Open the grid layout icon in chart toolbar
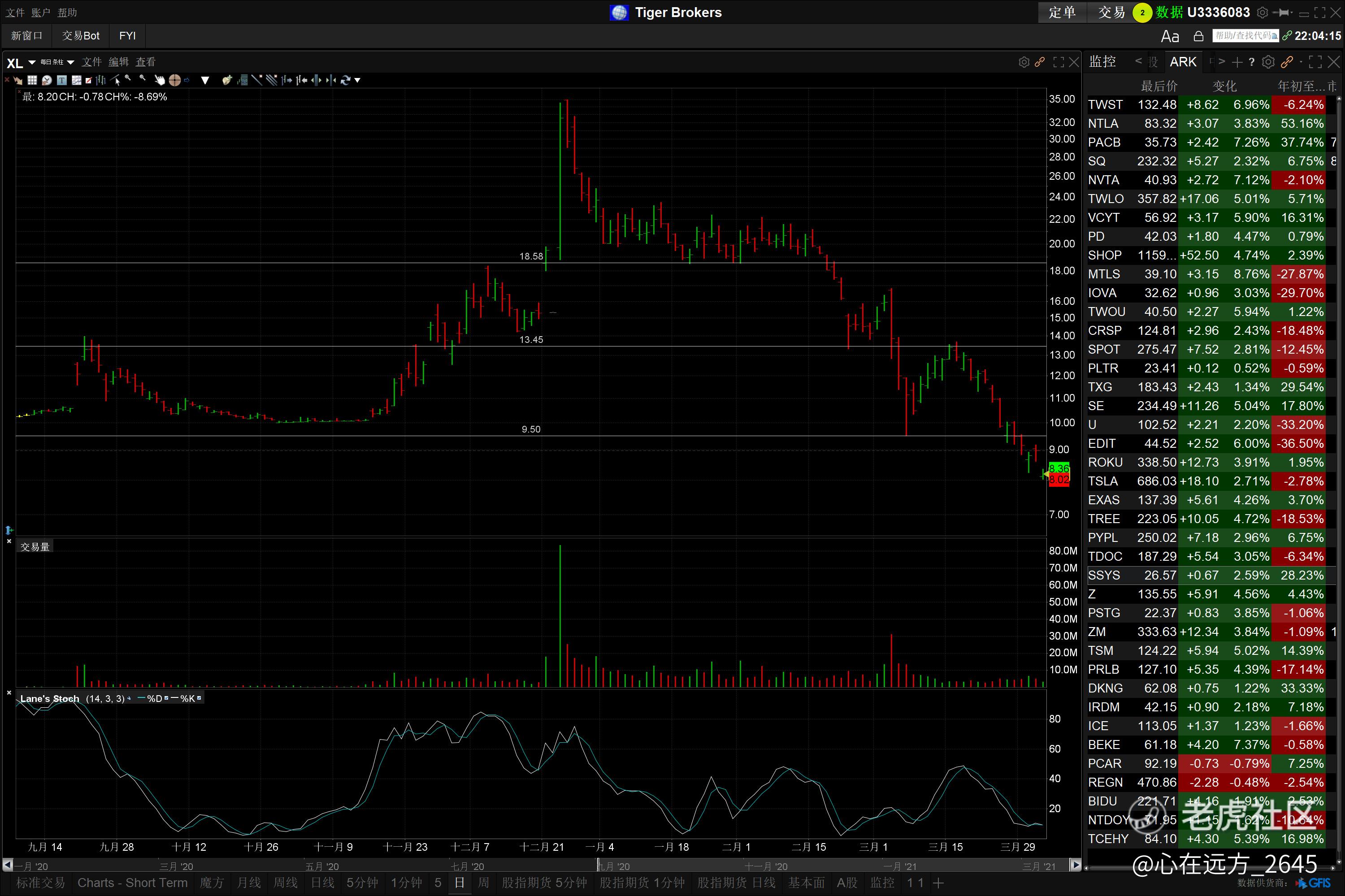The height and width of the screenshot is (896, 1345). (x=32, y=81)
